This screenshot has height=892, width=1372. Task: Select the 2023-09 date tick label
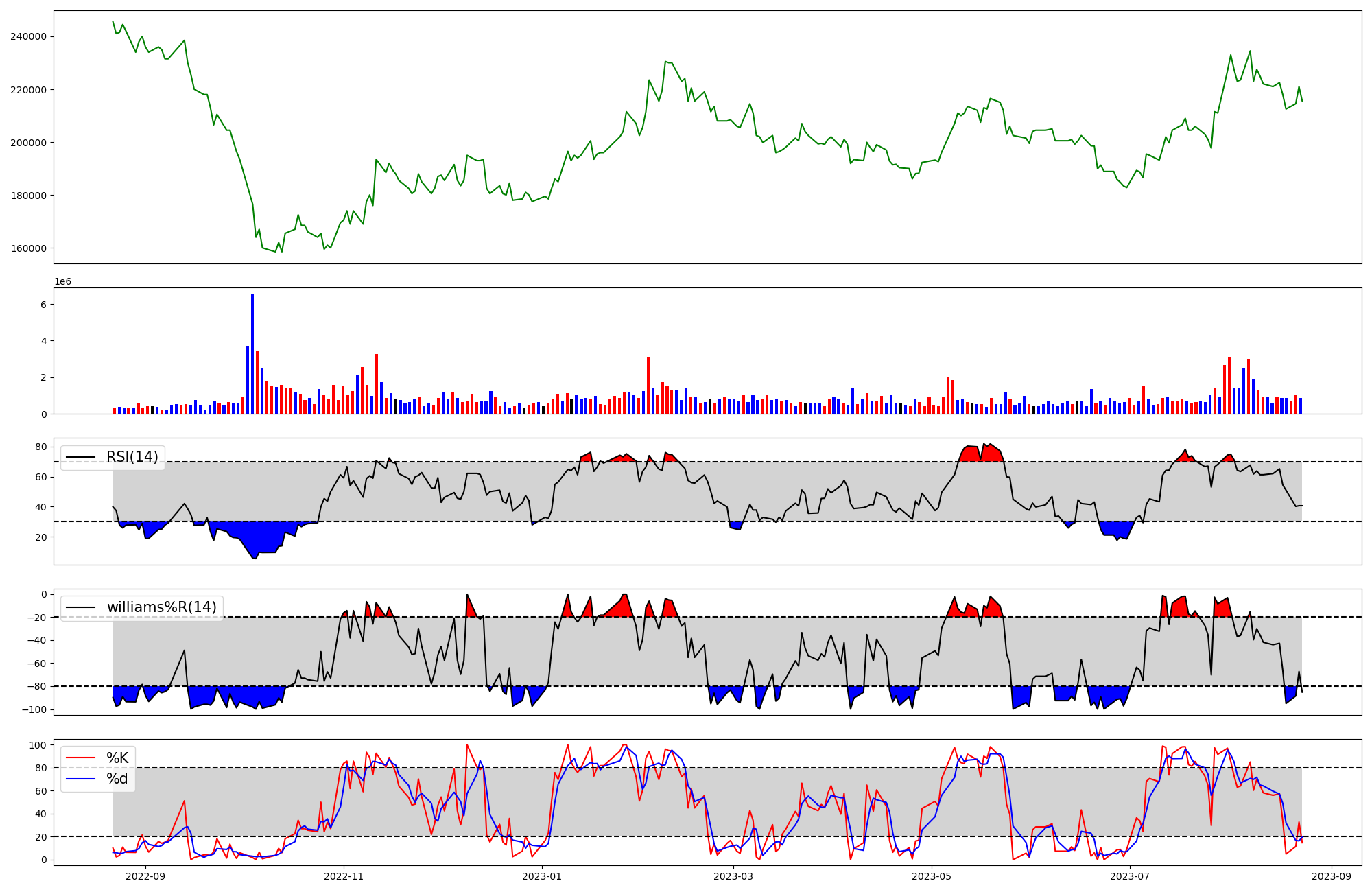[x=1332, y=876]
